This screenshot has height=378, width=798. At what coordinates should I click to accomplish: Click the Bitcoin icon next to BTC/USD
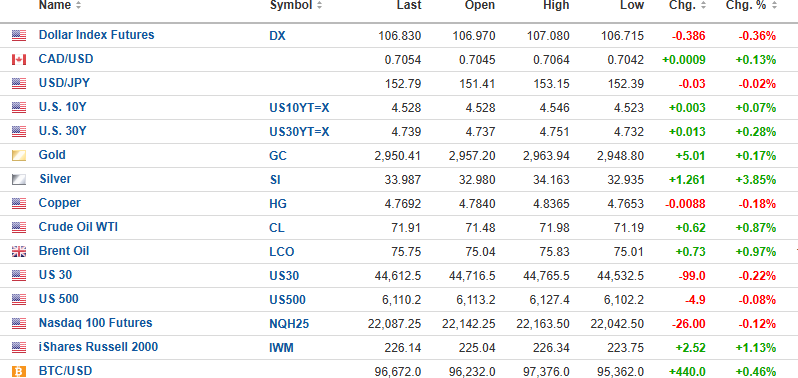pos(19,372)
